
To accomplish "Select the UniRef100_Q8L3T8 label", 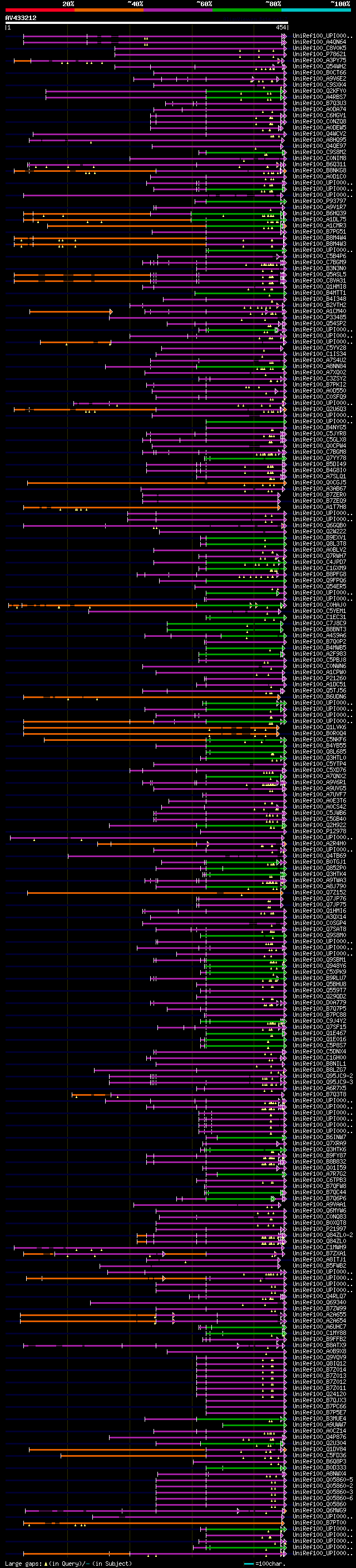I will coord(319,543).
